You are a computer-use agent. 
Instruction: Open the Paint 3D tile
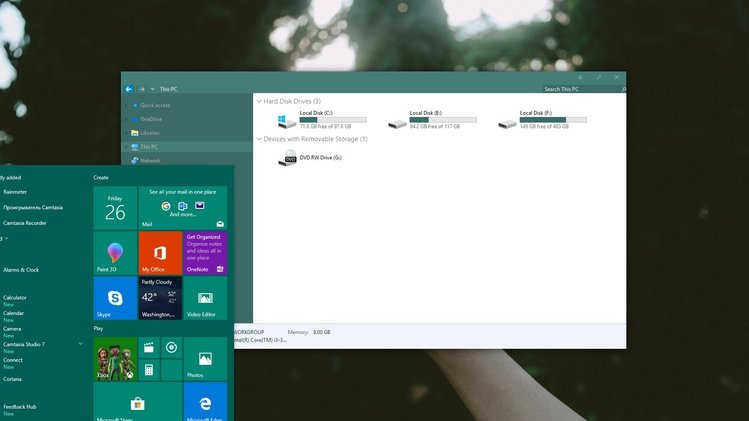[x=115, y=253]
